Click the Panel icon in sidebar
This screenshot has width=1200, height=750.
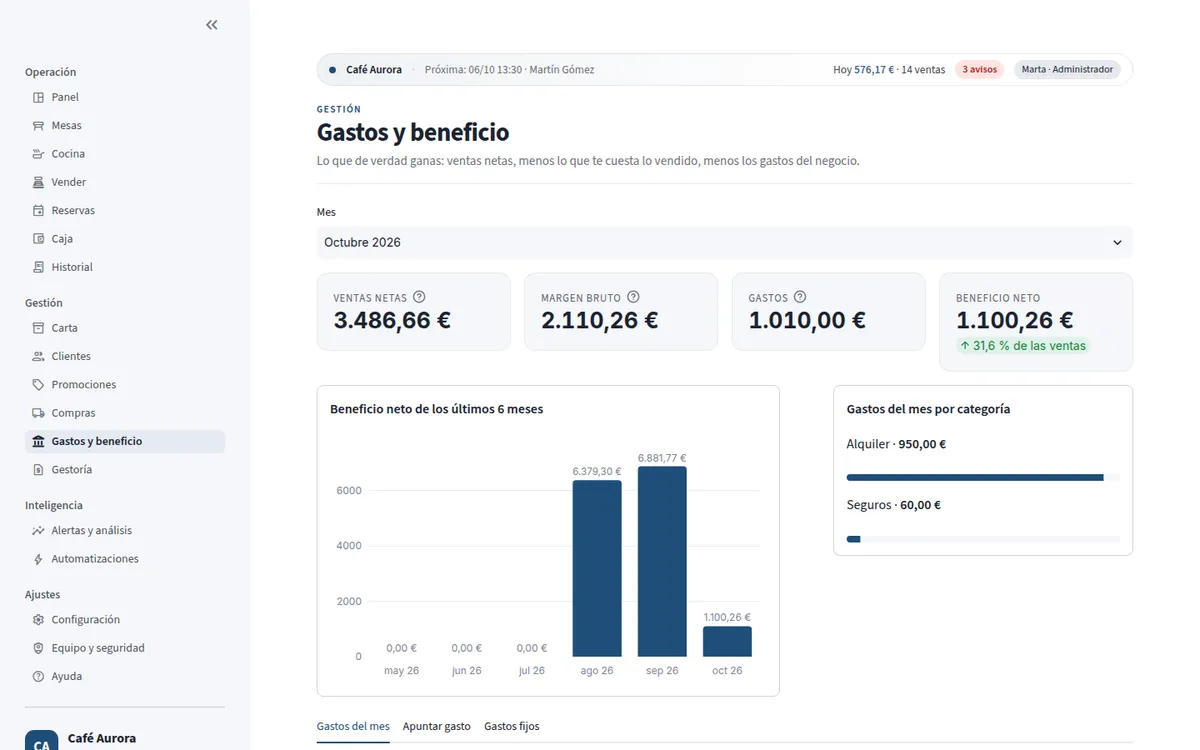38,97
